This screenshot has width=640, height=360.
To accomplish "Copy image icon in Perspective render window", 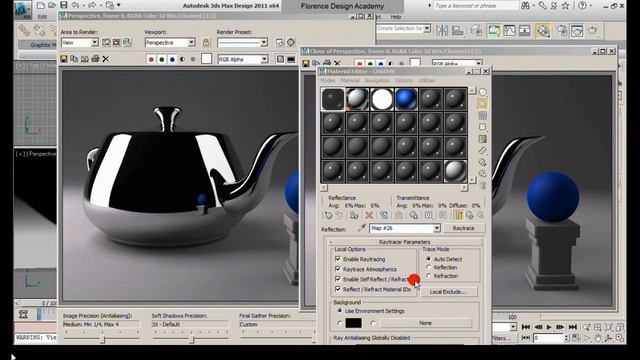I will pyautogui.click(x=74, y=59).
